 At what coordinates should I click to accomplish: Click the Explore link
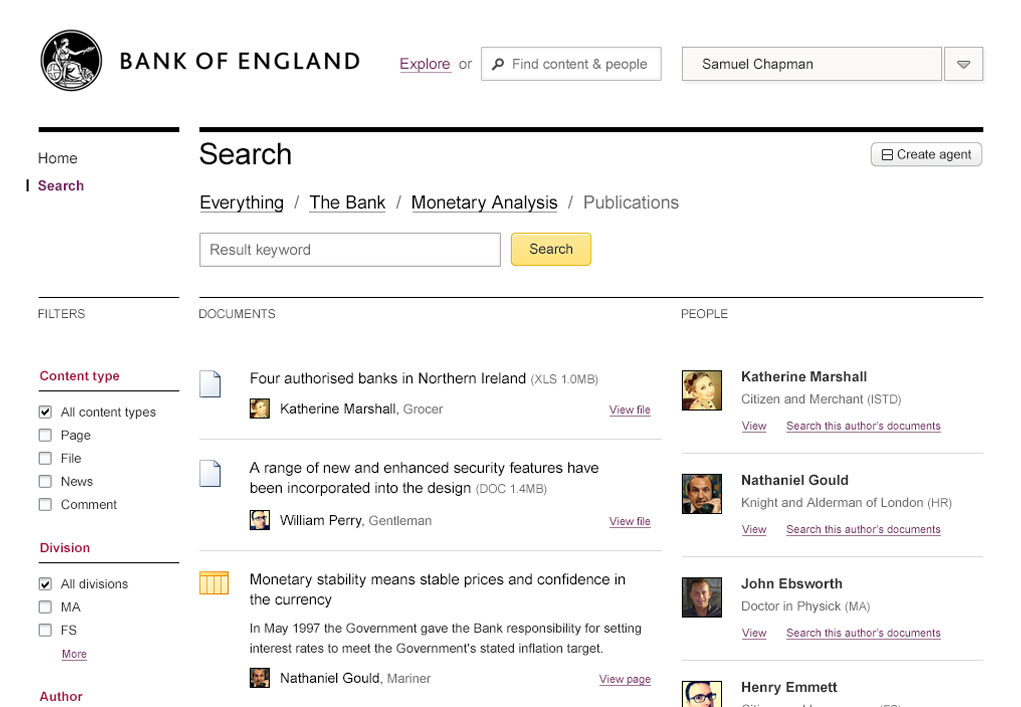coord(425,64)
